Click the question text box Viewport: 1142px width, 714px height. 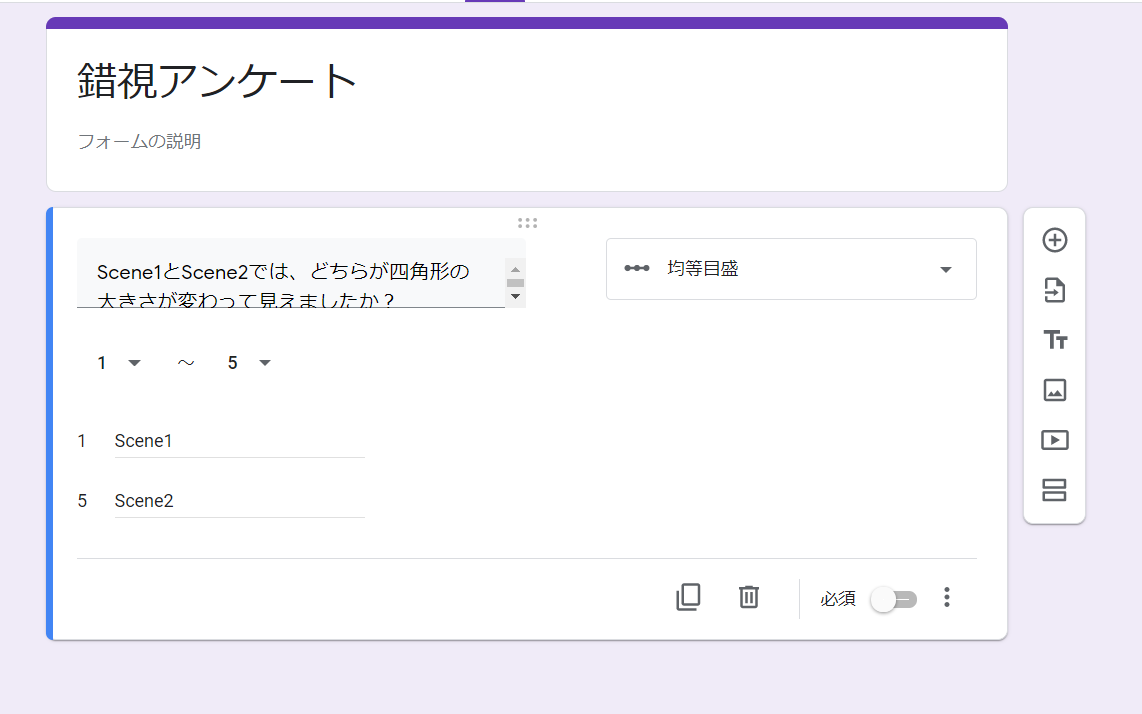[x=290, y=280]
